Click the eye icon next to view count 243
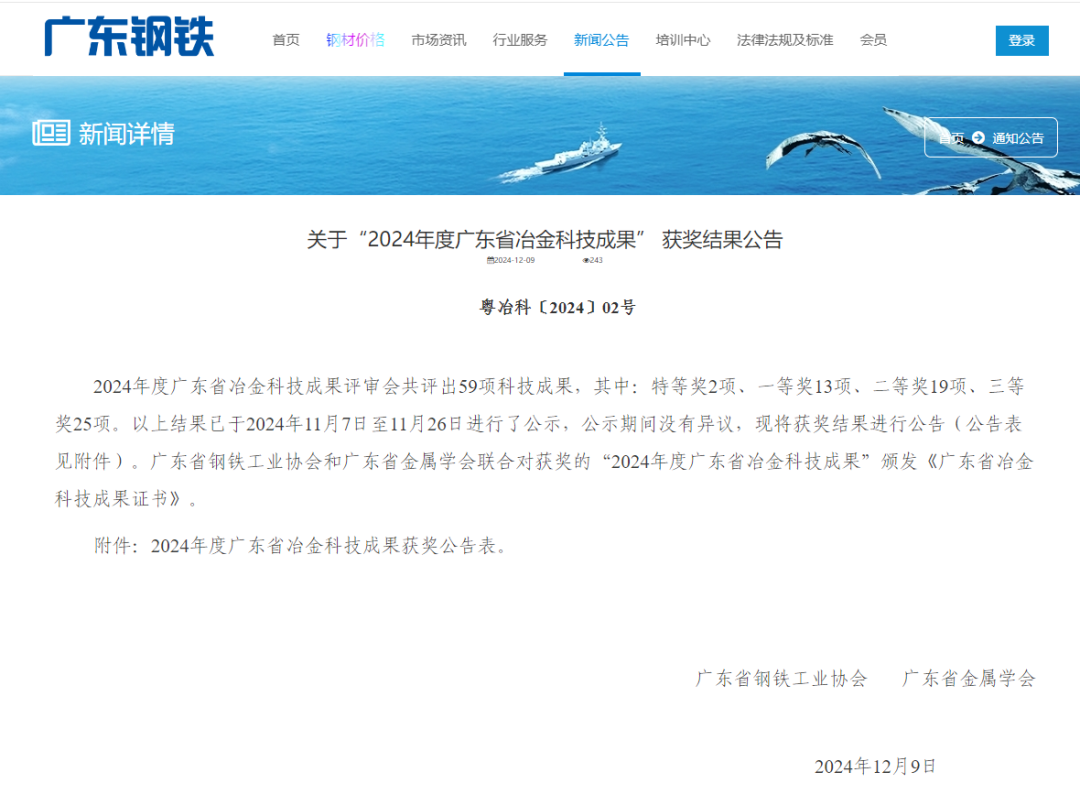Viewport: 1080px width, 805px height. tap(583, 261)
